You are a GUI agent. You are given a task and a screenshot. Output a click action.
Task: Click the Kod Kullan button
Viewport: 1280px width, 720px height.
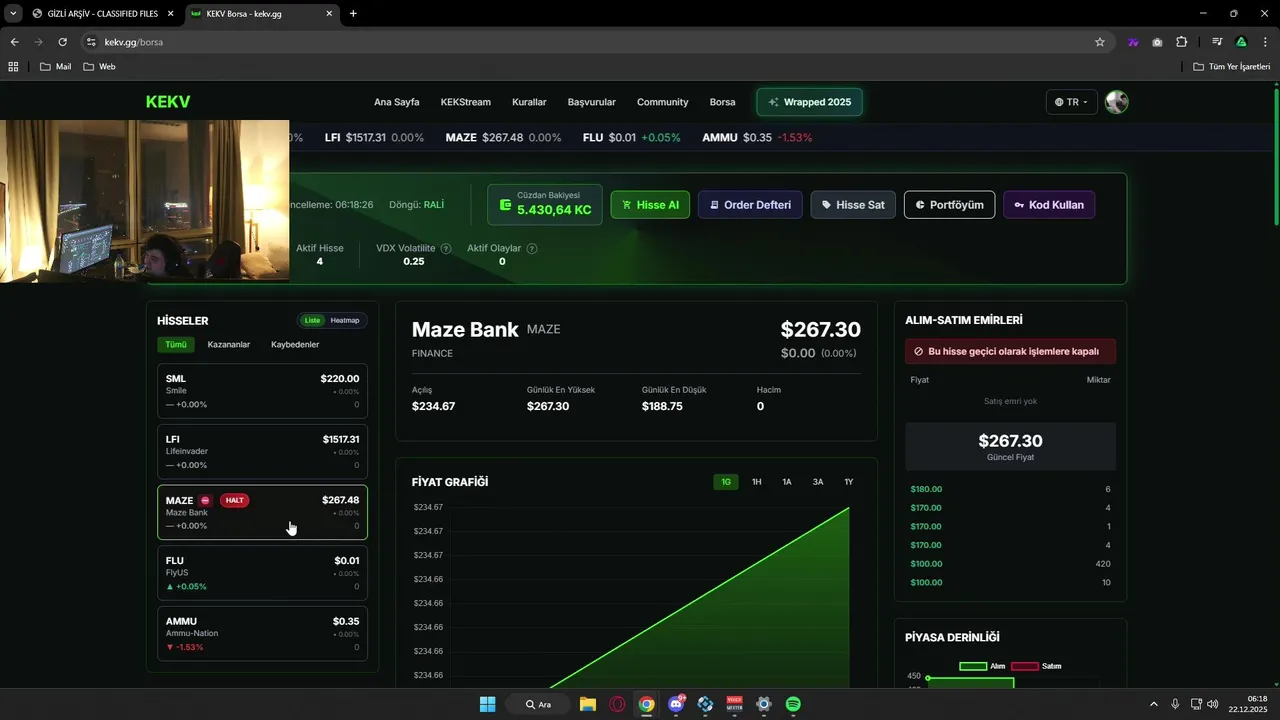pos(1049,205)
